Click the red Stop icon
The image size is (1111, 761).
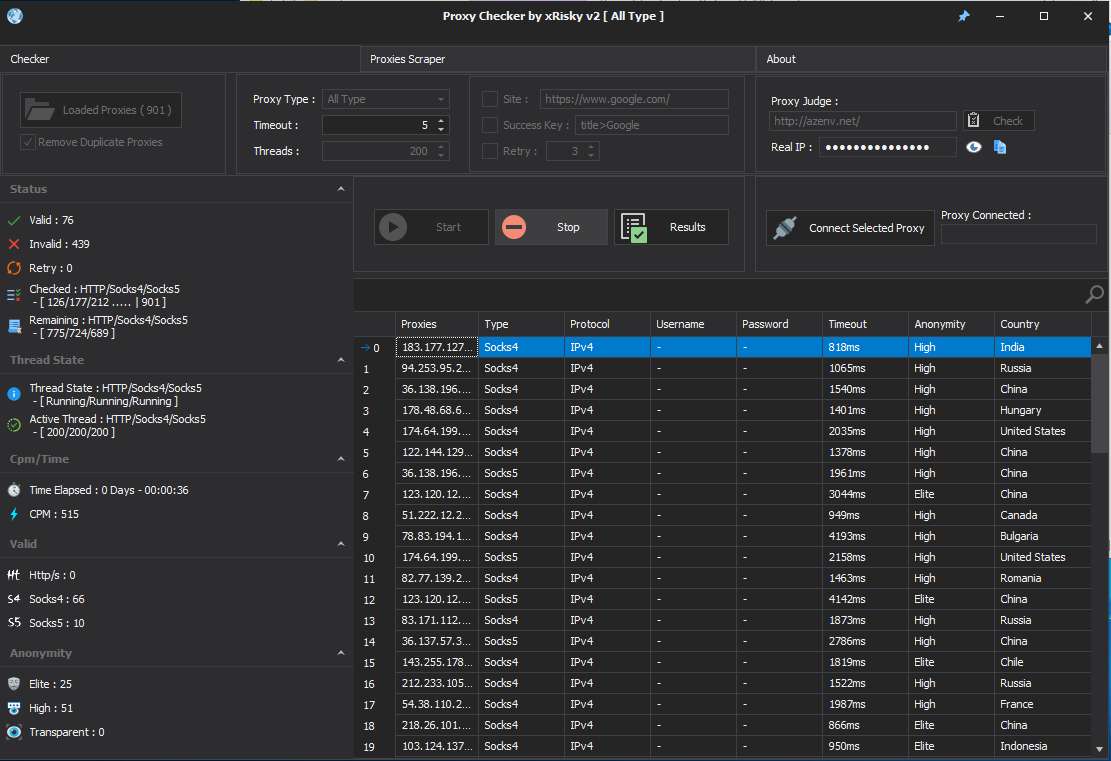514,227
